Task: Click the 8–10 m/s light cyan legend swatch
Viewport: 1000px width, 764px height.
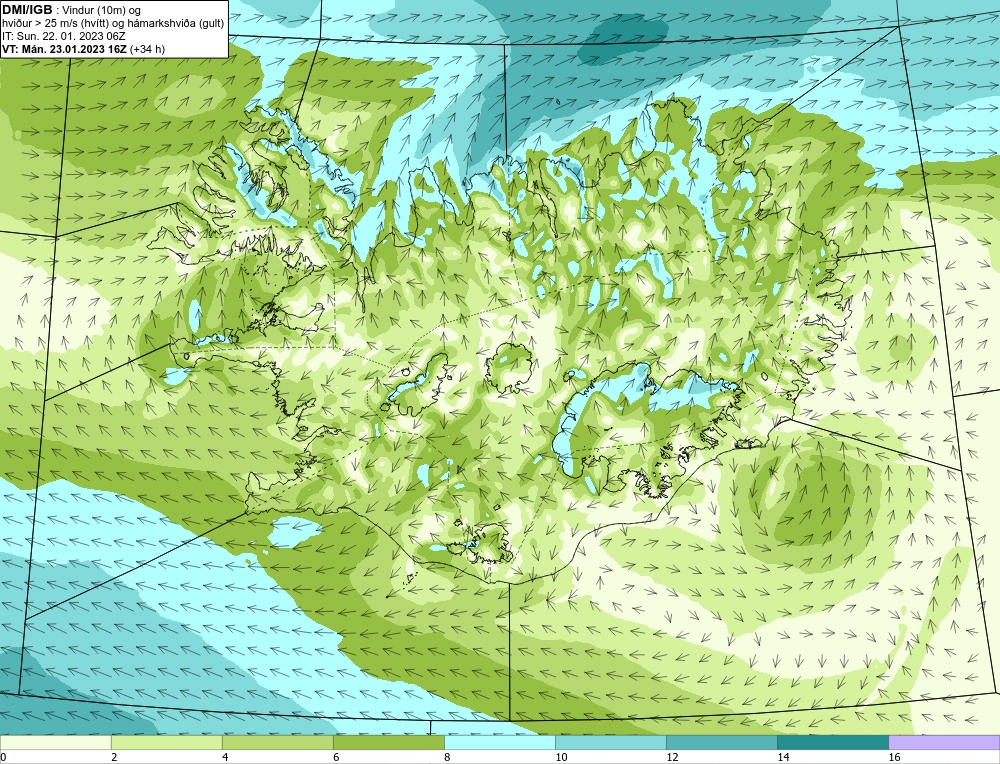Action: pos(500,742)
